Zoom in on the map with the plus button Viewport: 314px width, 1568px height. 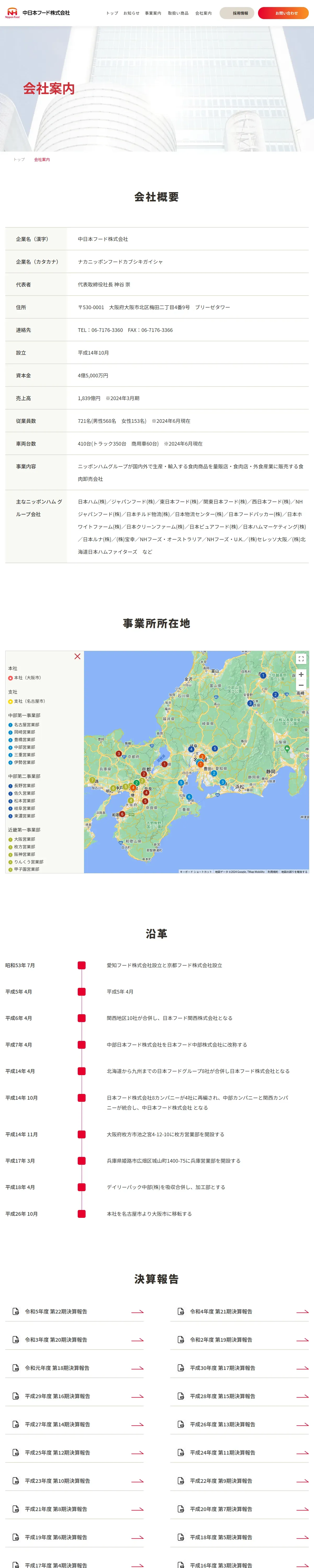[301, 675]
